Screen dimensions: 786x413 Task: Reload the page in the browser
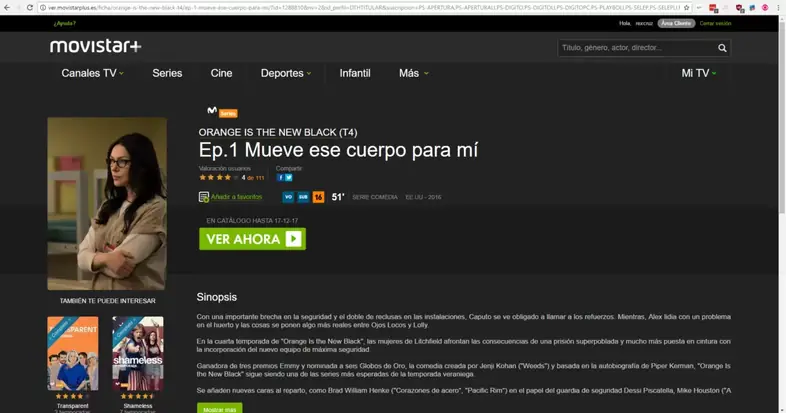[x=30, y=8]
